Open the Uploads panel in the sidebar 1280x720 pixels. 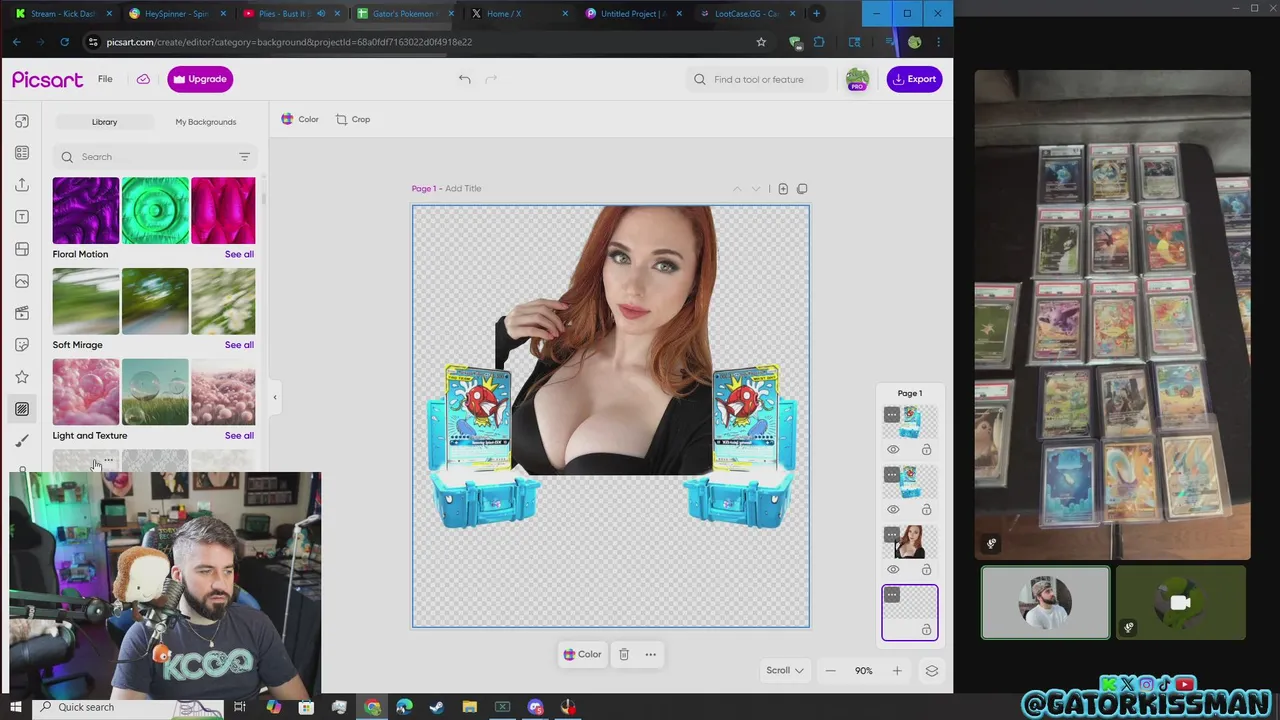pos(22,185)
